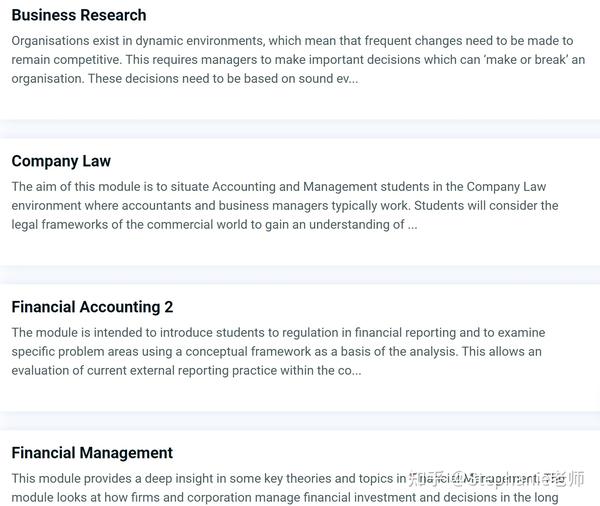Click the divider between Company Law and Financial Accounting 2

[x=300, y=274]
